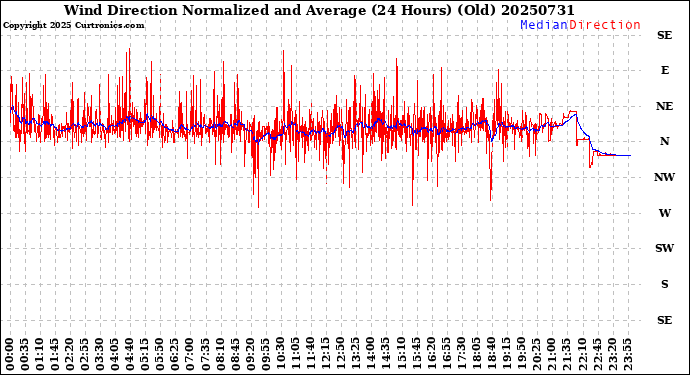Click the red Direction legend label

click(605, 25)
